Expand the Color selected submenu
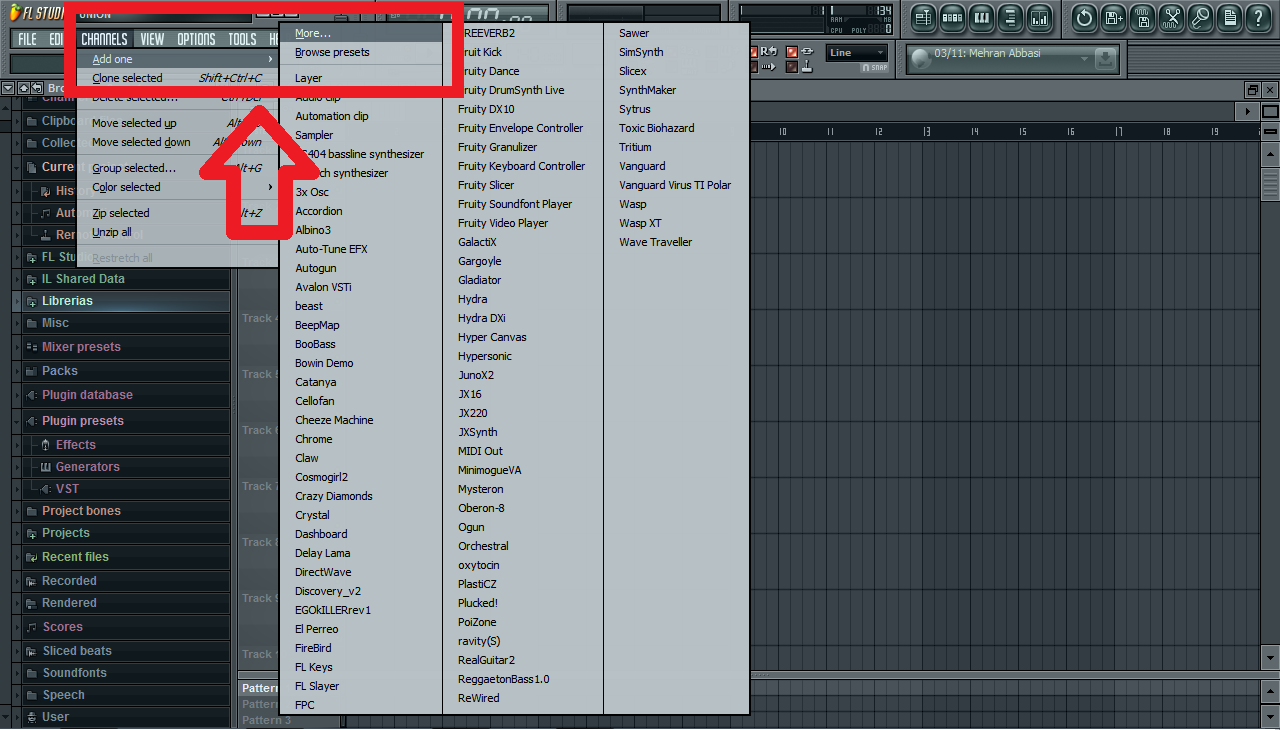This screenshot has height=730, width=1280. click(x=270, y=187)
